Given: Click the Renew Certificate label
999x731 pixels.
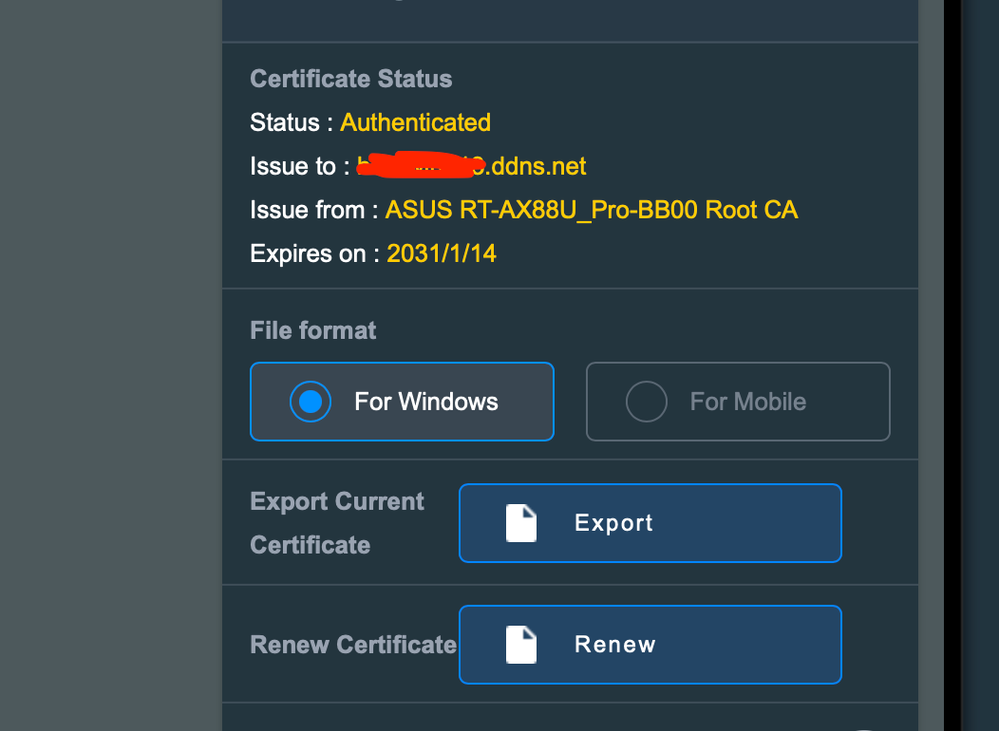Looking at the screenshot, I should [352, 645].
